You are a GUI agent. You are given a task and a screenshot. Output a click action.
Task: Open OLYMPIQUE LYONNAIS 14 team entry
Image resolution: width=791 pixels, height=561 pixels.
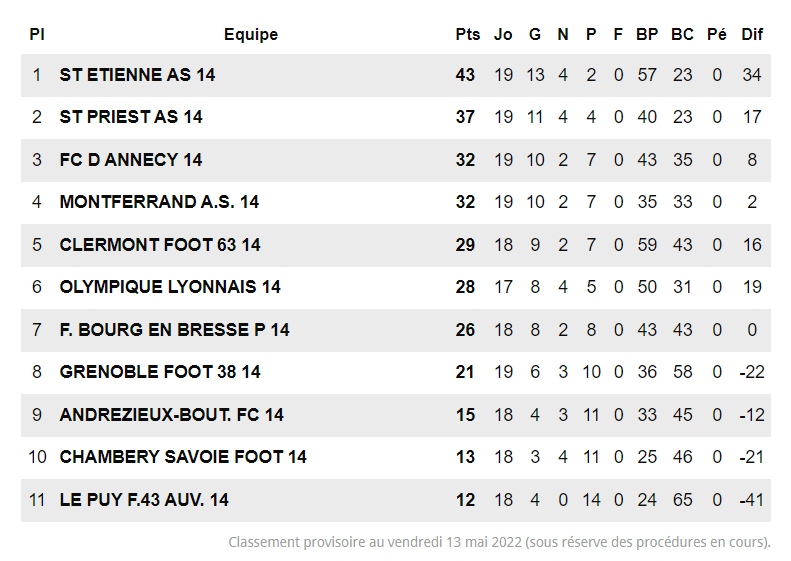[170, 287]
